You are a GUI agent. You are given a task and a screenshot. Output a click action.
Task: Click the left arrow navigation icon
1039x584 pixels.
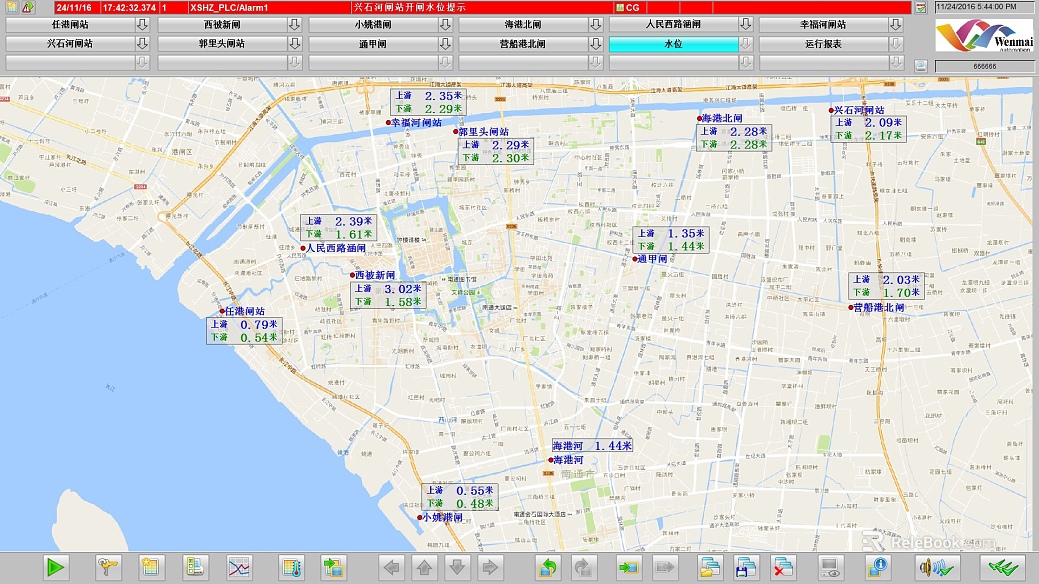(392, 567)
